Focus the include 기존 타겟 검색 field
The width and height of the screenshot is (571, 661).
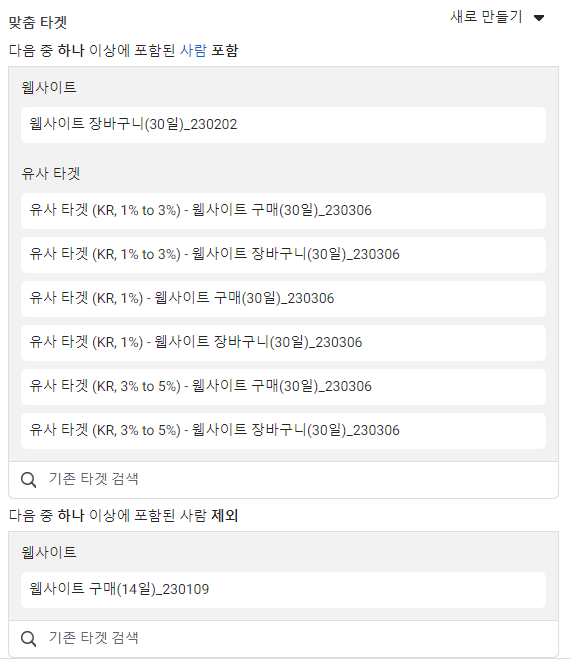coord(283,480)
